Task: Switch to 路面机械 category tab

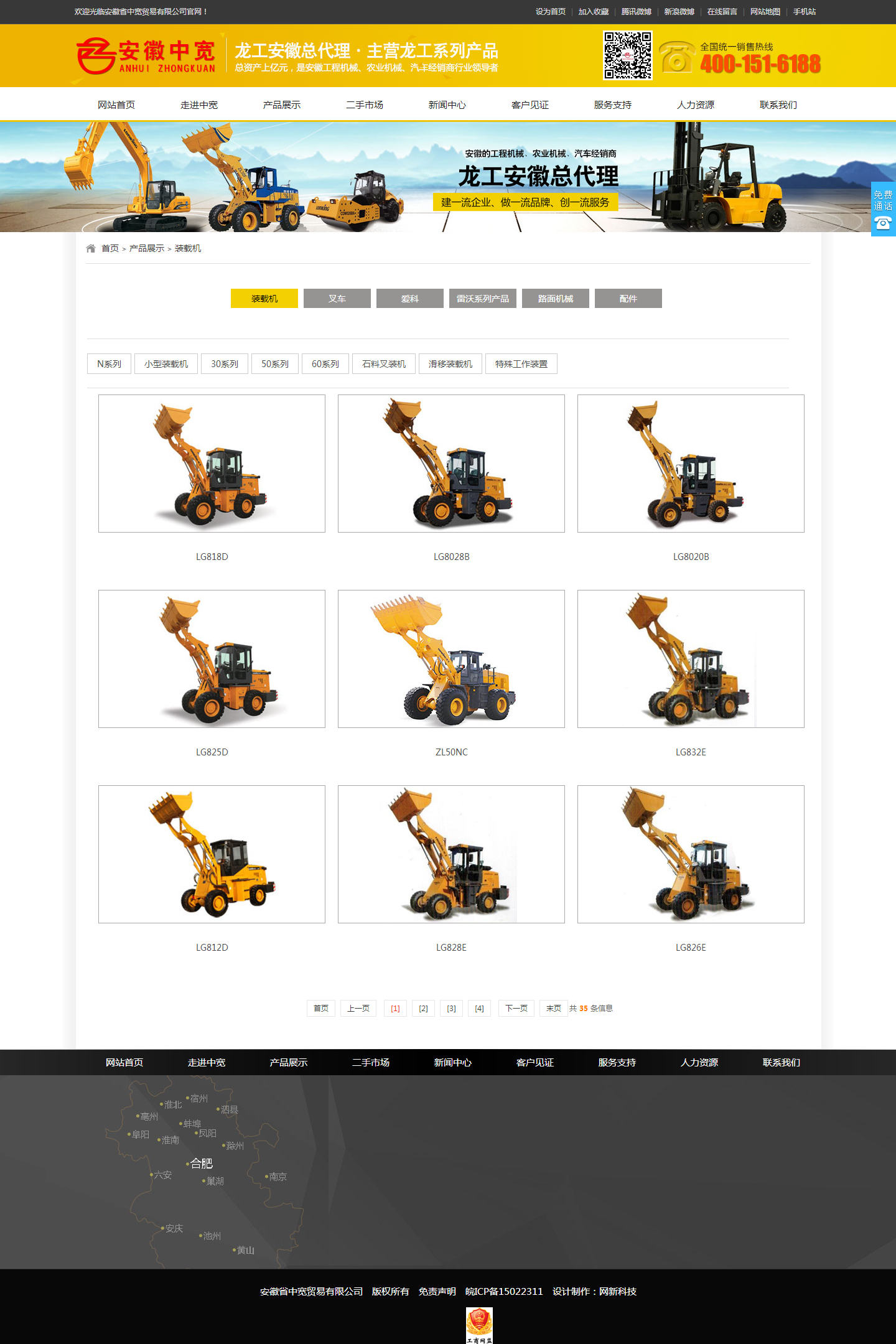Action: point(556,299)
